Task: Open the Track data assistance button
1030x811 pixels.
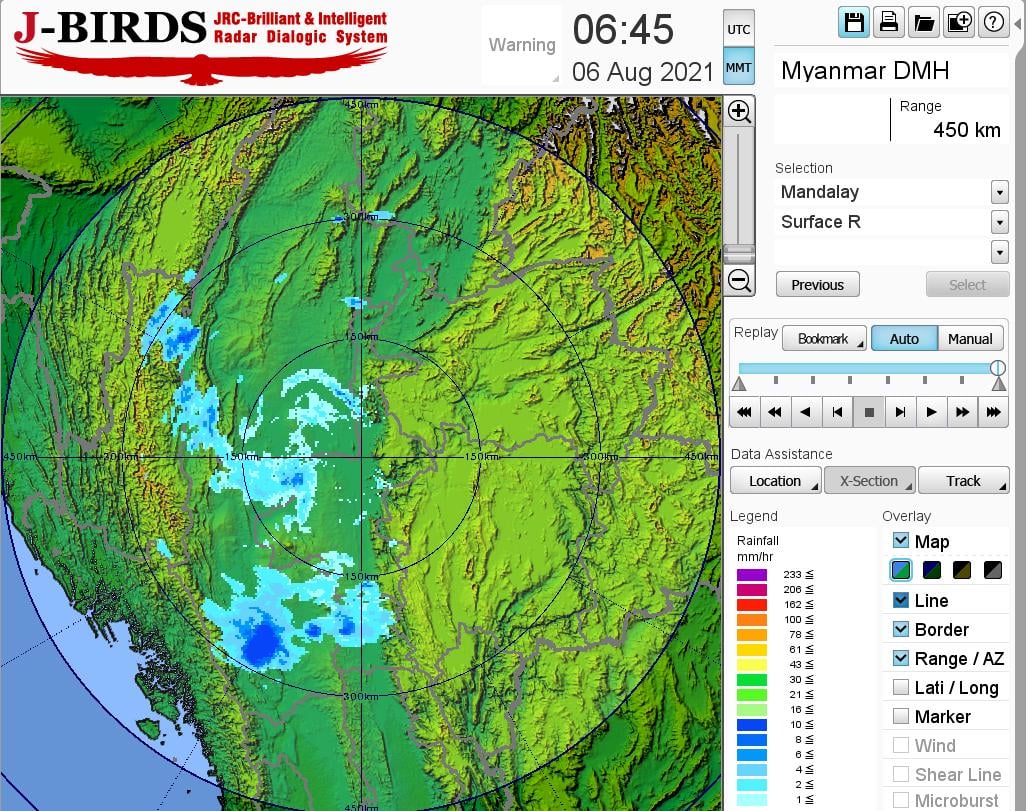Action: tap(963, 481)
